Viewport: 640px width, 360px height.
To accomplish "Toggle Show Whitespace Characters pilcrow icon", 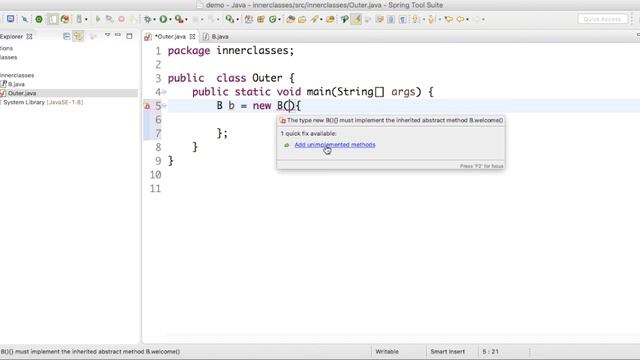I will [403, 19].
